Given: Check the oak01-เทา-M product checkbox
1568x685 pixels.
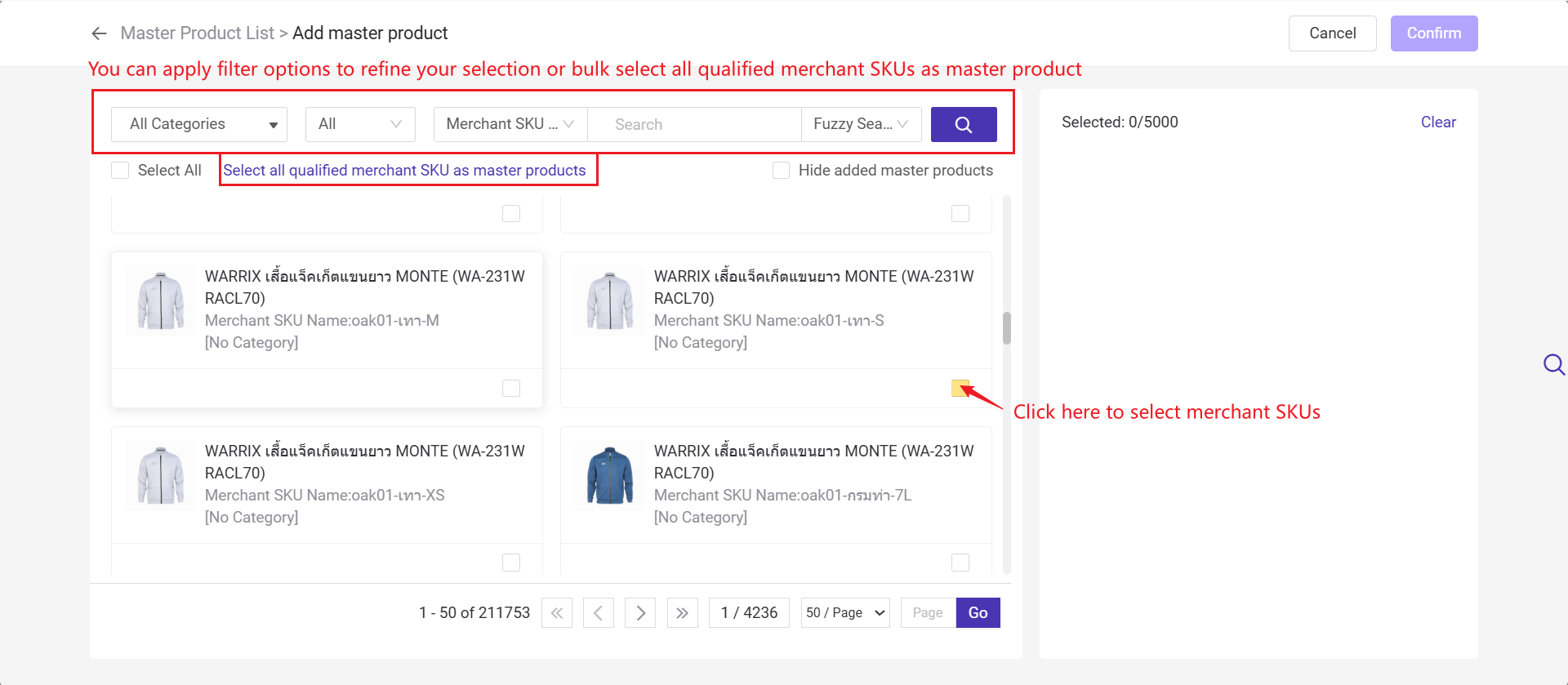Looking at the screenshot, I should point(511,388).
